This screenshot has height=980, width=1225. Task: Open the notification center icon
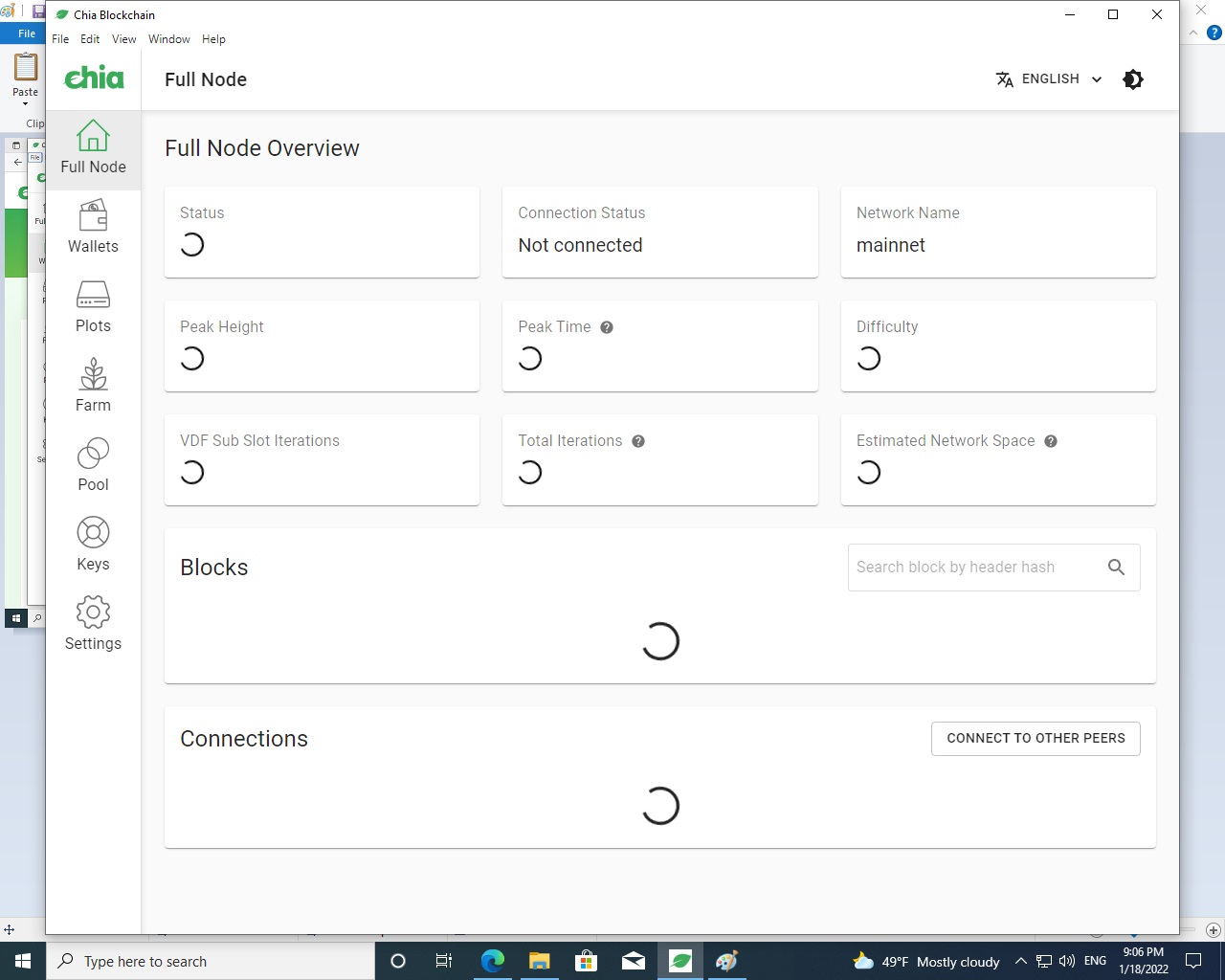coord(1193,961)
